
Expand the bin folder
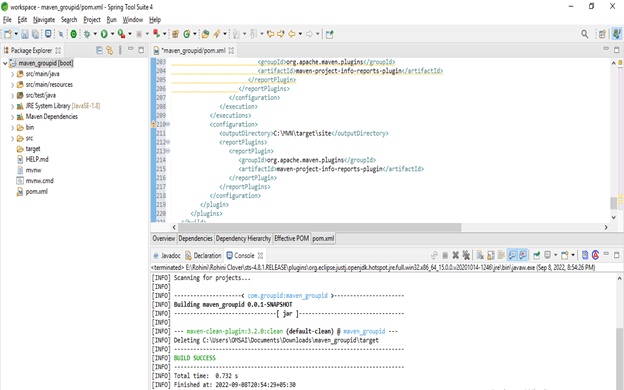click(12, 128)
